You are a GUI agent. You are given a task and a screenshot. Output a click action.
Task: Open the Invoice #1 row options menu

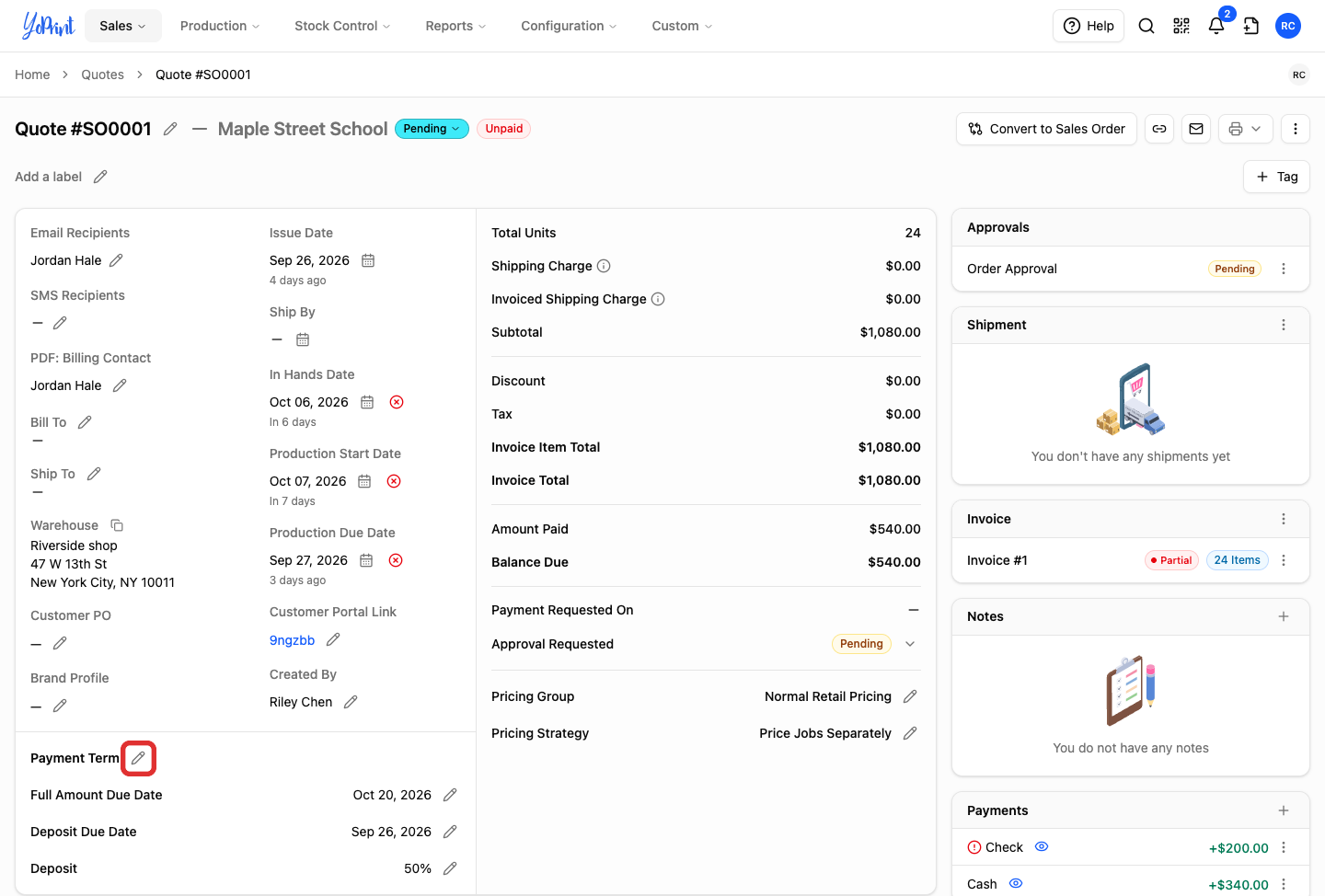point(1284,560)
